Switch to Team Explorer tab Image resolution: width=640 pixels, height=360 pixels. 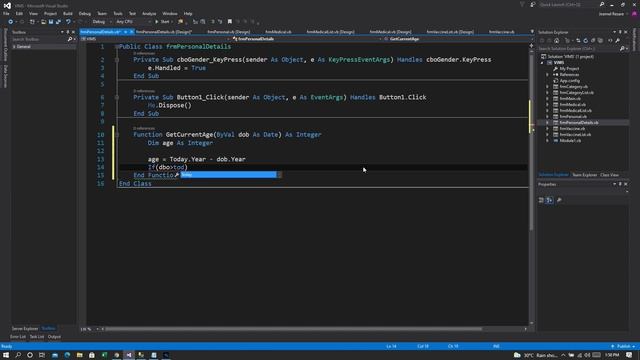coord(584,175)
